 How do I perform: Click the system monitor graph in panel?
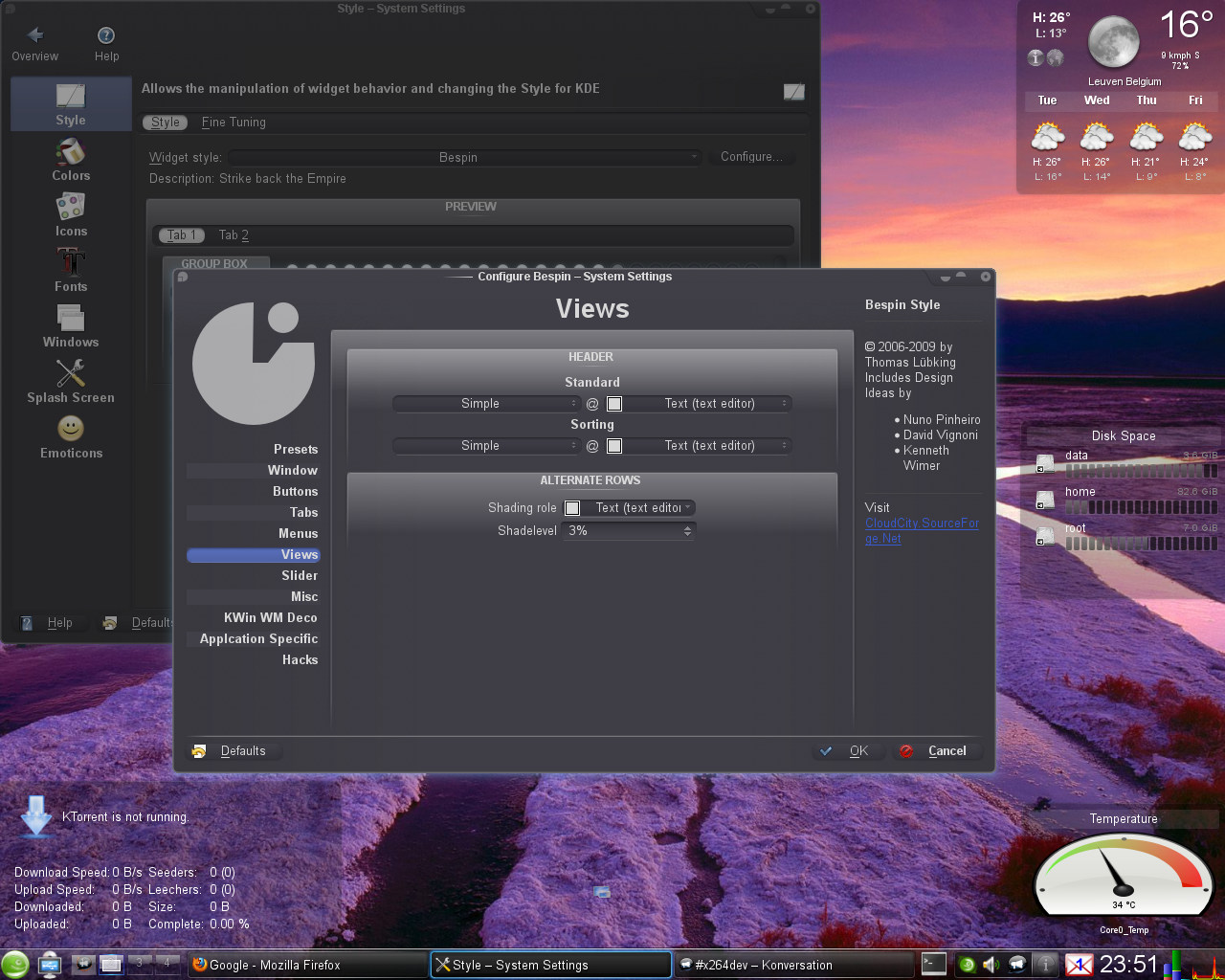tap(1193, 965)
